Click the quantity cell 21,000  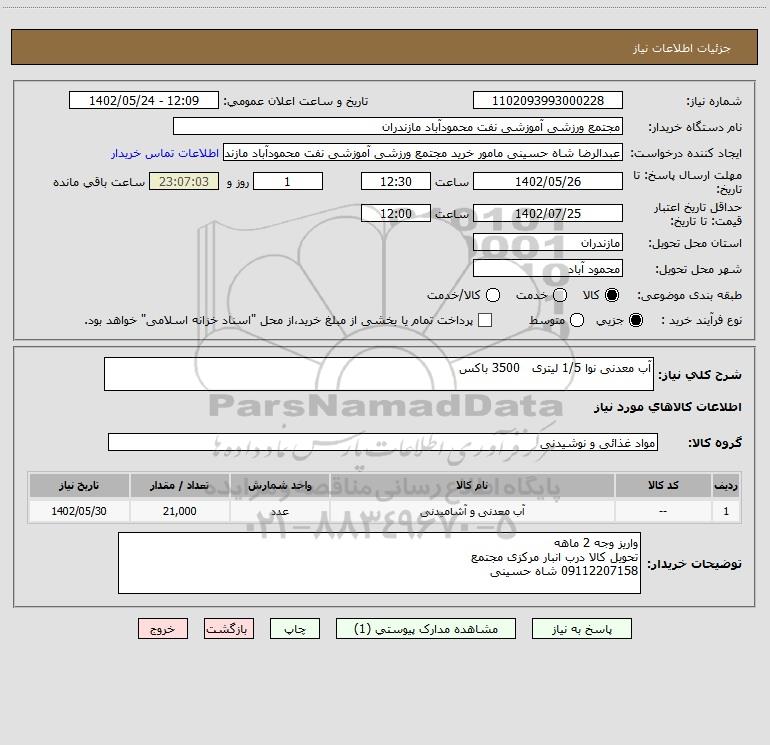click(179, 511)
